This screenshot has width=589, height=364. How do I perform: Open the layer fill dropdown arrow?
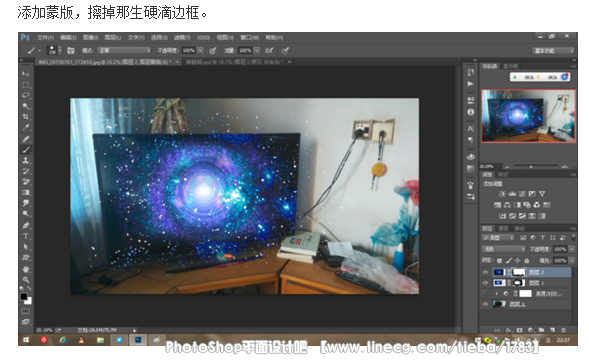click(x=572, y=260)
